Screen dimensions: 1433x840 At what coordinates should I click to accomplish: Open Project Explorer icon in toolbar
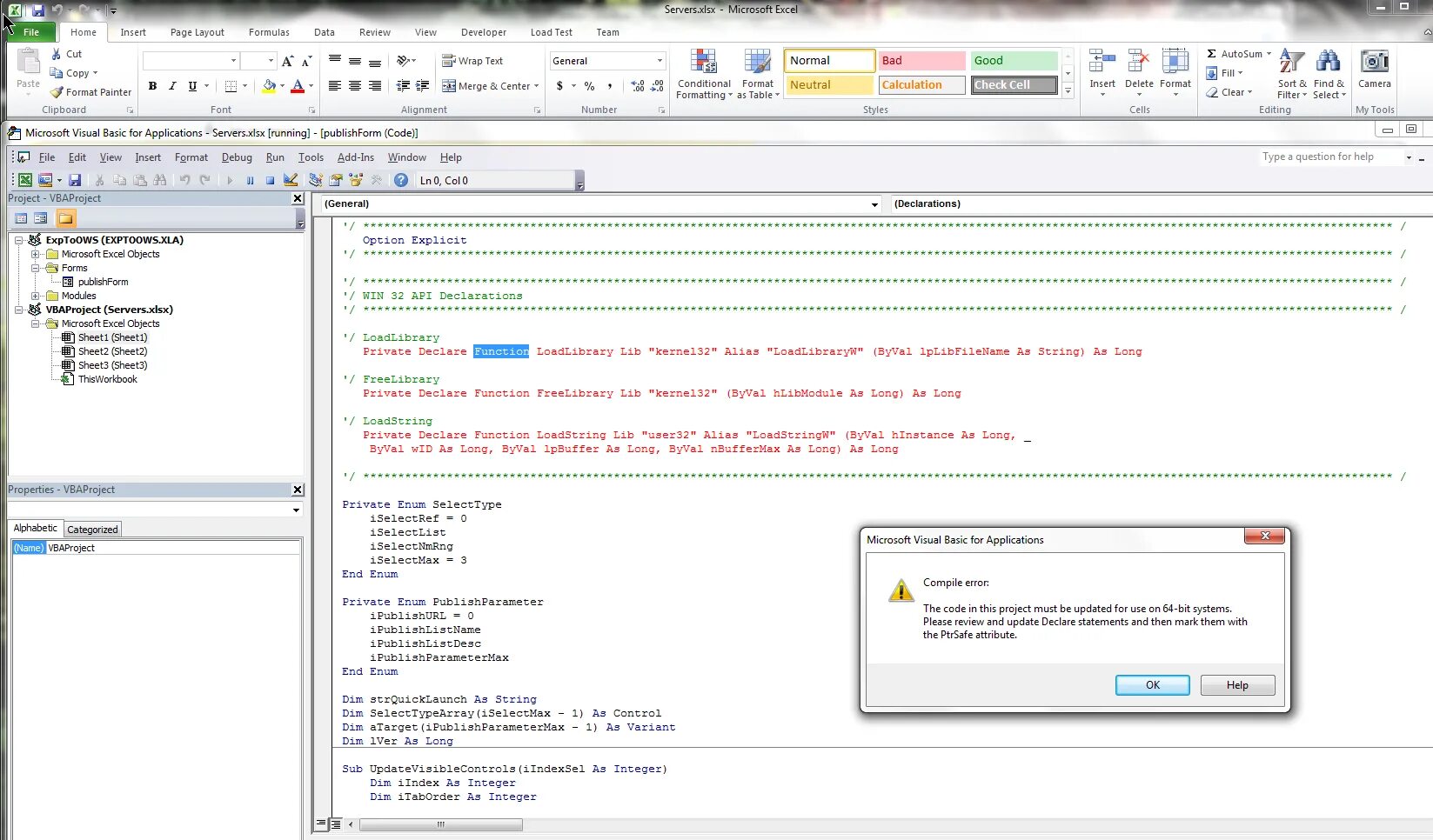315,180
